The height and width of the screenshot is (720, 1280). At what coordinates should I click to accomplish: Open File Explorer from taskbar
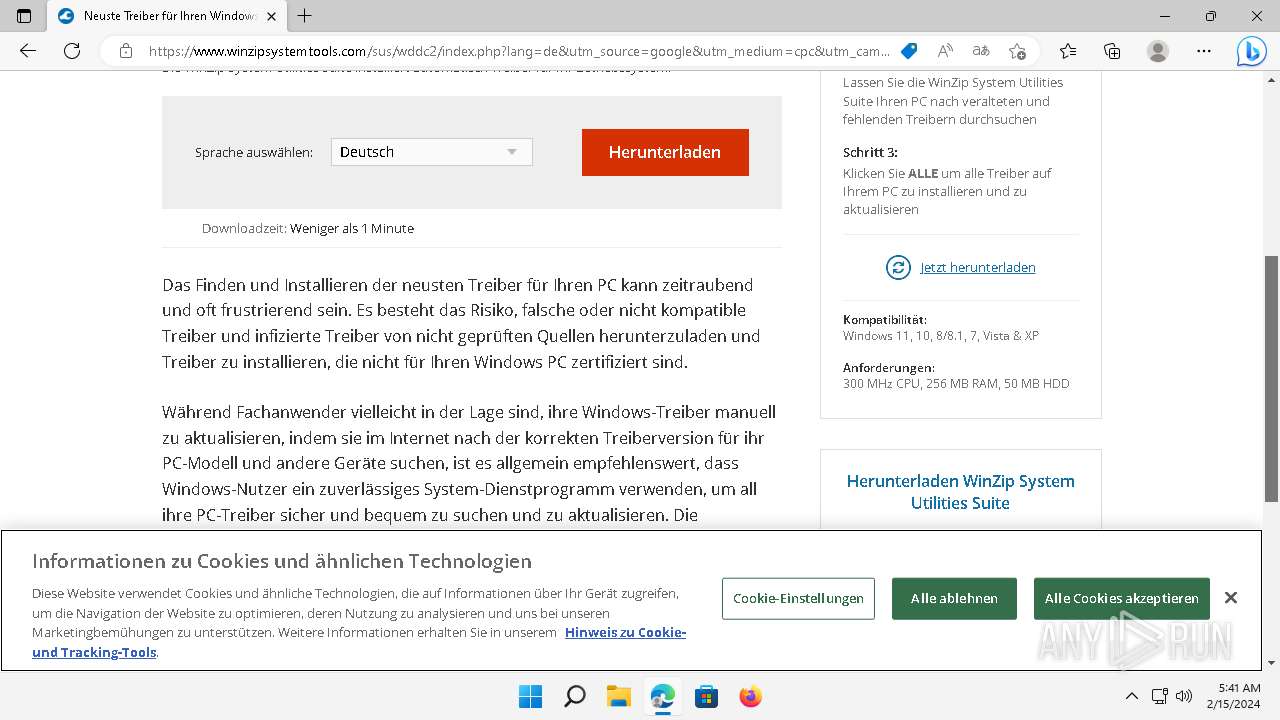(618, 696)
